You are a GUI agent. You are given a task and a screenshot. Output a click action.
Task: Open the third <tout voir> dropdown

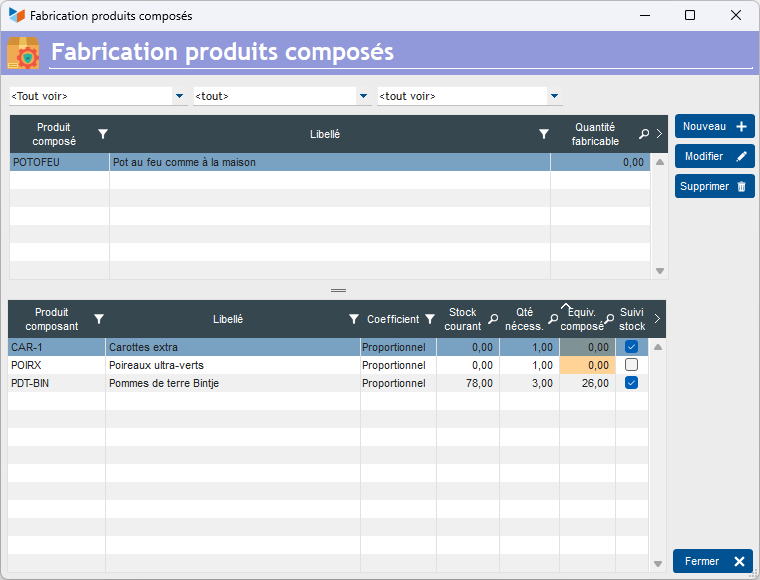point(554,97)
